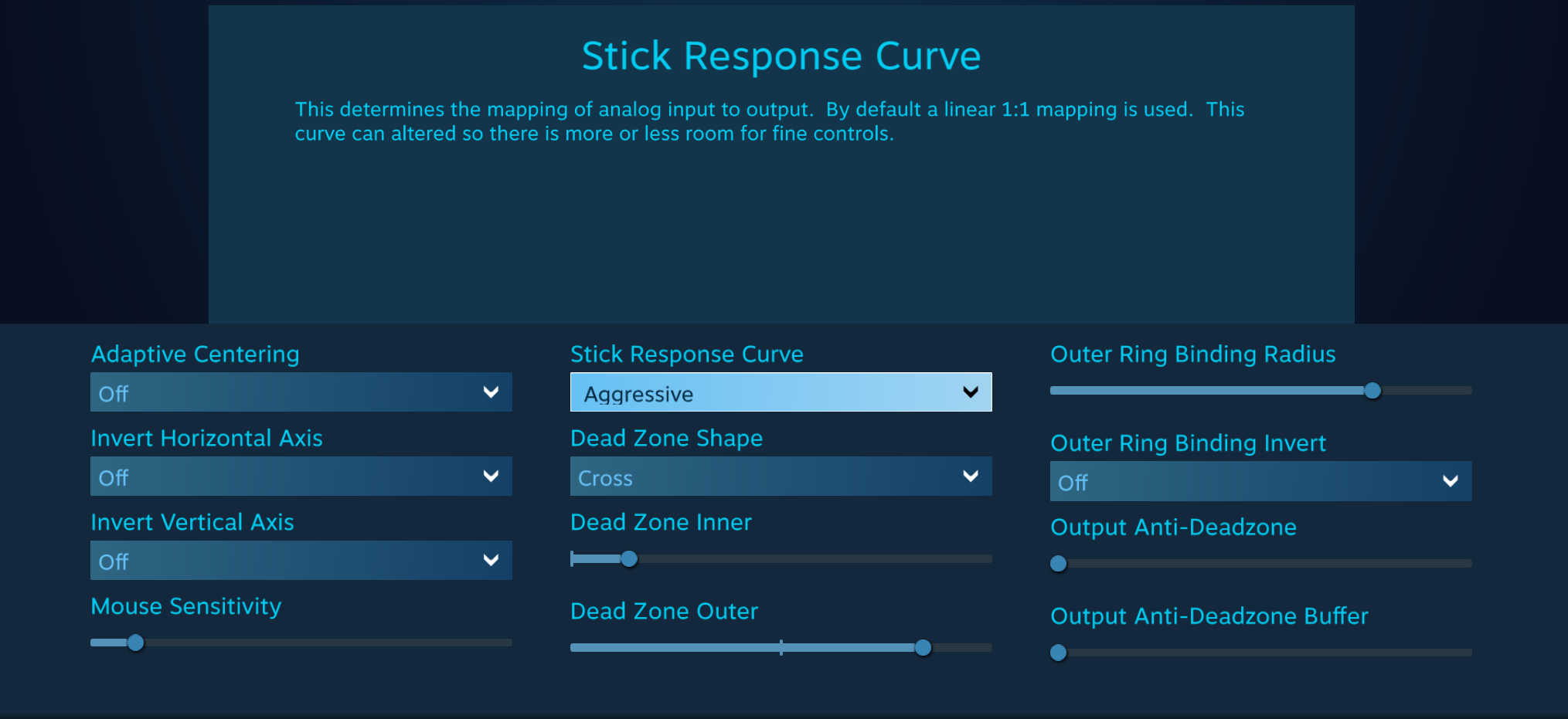Open the Outer Ring Binding Invert dropdown
Image resolution: width=1568 pixels, height=719 pixels.
pyautogui.click(x=1260, y=481)
